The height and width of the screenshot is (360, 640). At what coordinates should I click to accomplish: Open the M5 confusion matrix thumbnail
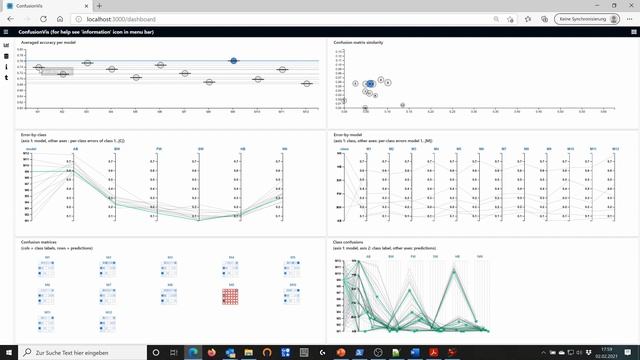pos(292,268)
